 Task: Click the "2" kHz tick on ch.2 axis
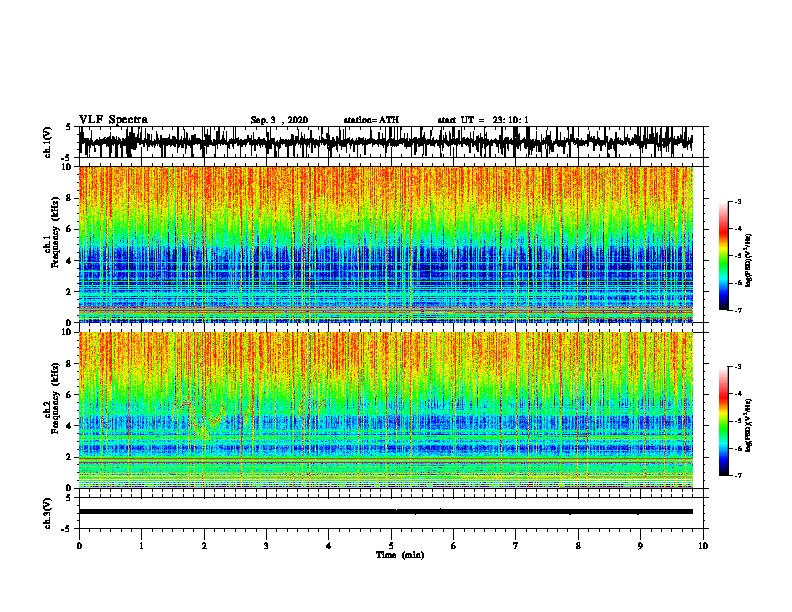pos(69,457)
